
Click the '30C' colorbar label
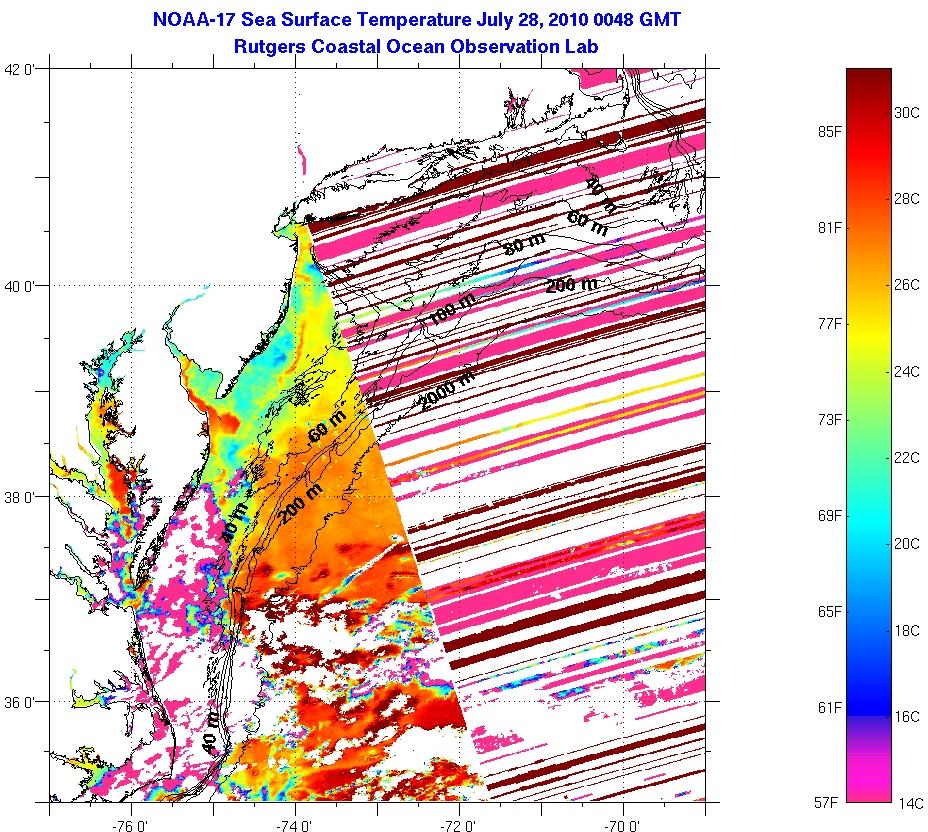(907, 112)
